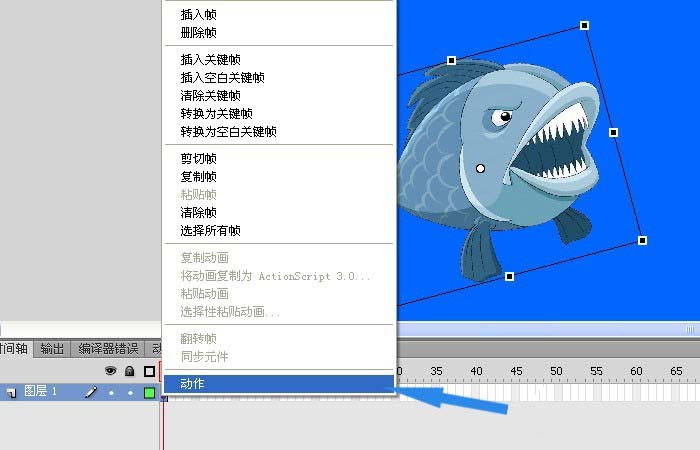This screenshot has width=700, height=450.
Task: Click greyed 粘贴动画 menu item
Action: pyautogui.click(x=279, y=294)
